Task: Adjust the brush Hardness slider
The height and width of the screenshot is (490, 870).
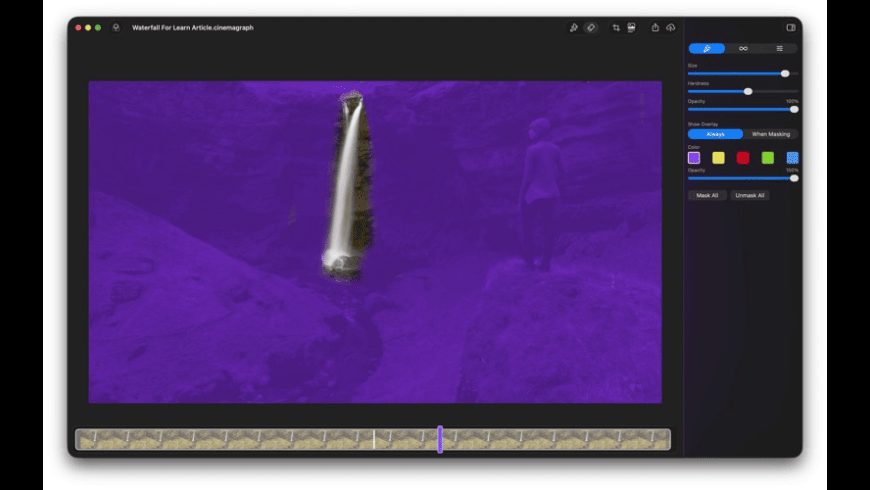Action: 743,92
